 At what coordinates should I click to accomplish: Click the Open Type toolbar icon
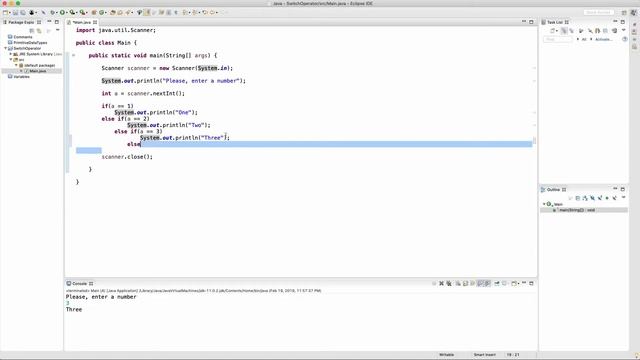[x=113, y=13]
